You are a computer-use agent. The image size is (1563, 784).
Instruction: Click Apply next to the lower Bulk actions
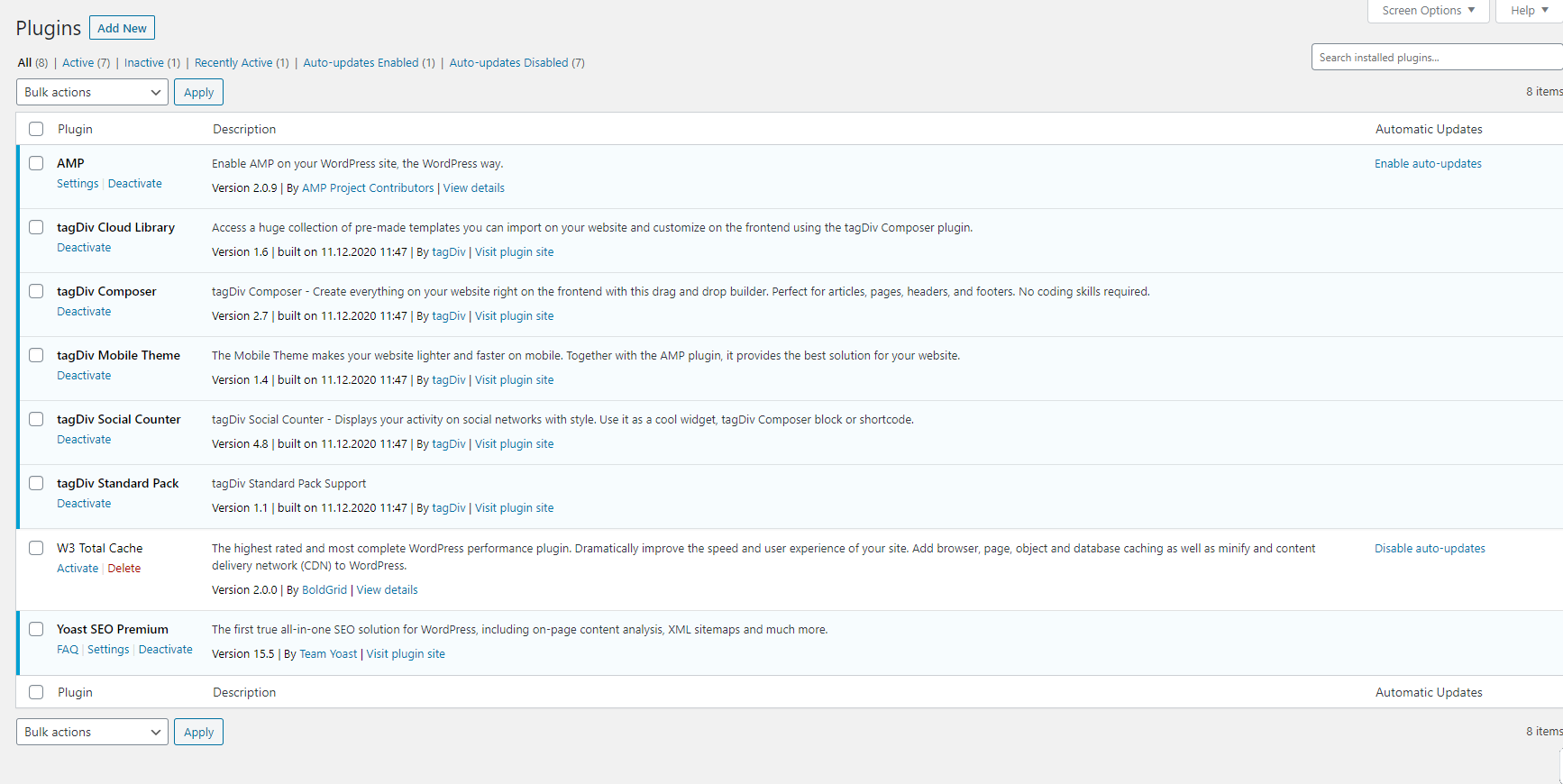[198, 732]
